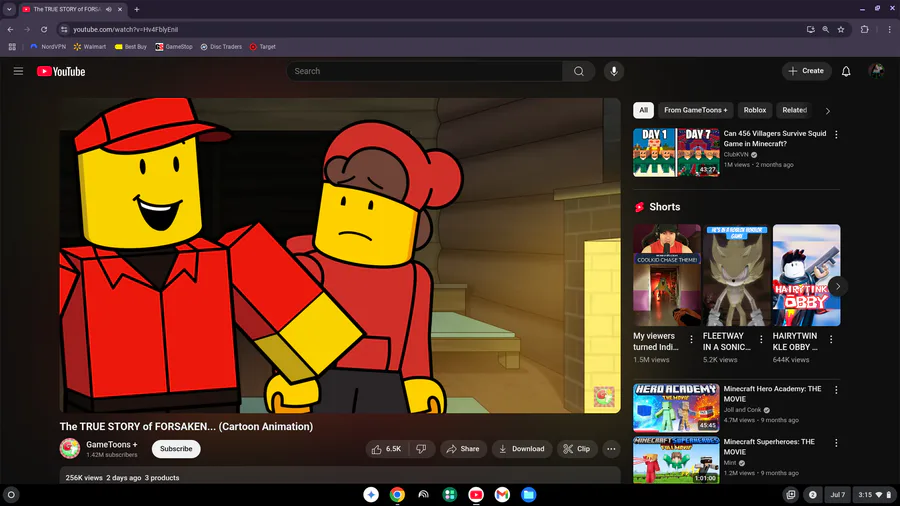Image resolution: width=900 pixels, height=506 pixels.
Task: Open the Best Buy bookmark
Action: 131,47
